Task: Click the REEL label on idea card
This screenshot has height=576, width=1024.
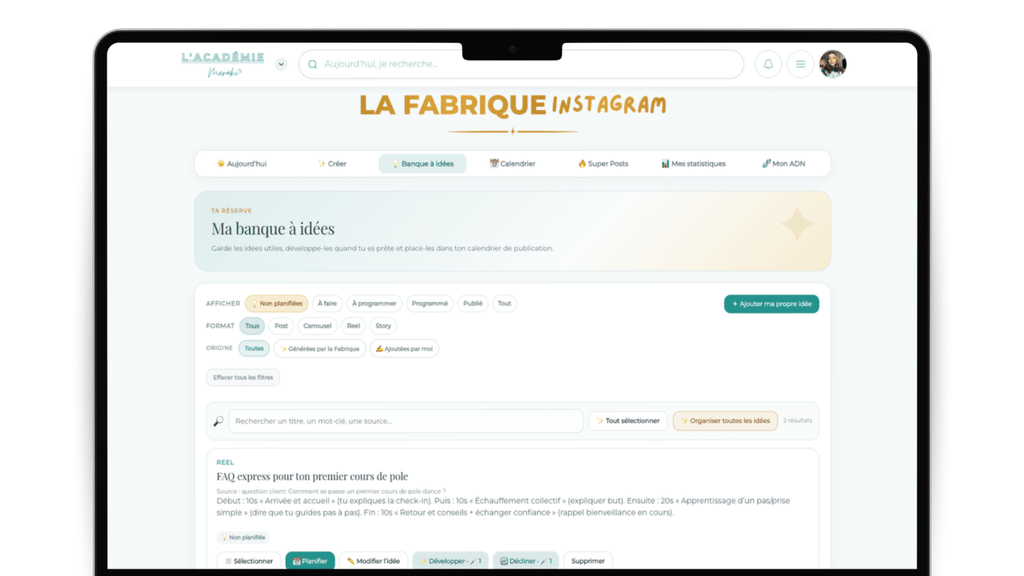Action: (x=225, y=462)
